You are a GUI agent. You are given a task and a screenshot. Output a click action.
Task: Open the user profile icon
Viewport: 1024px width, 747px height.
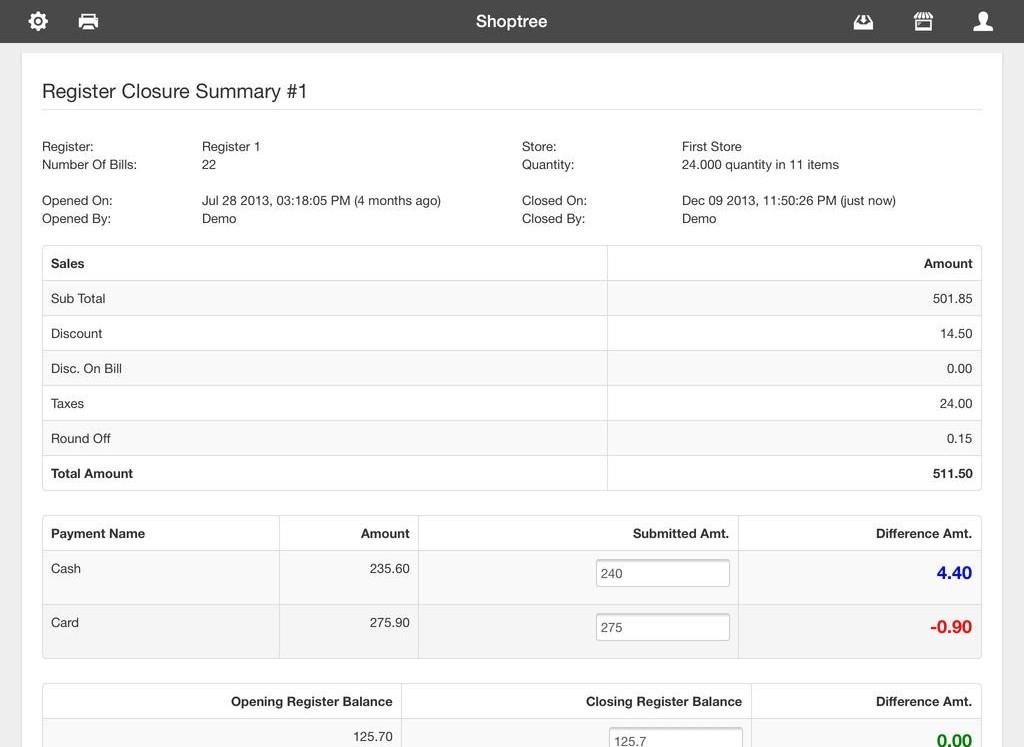click(983, 21)
